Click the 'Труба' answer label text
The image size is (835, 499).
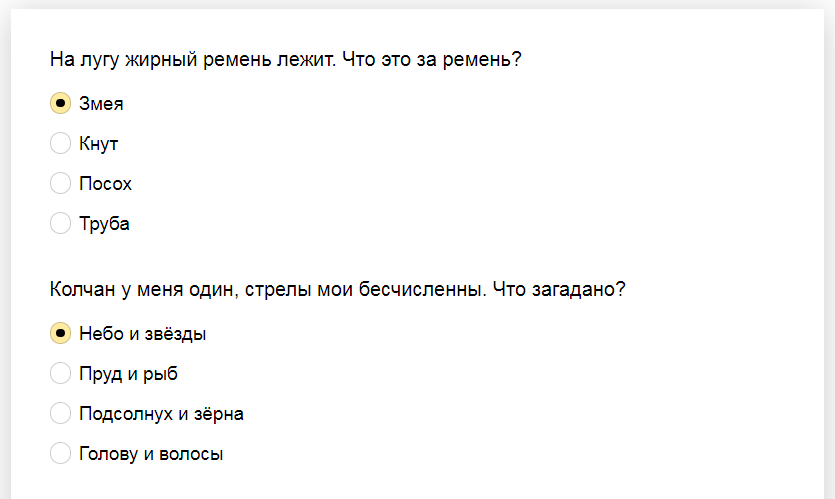(104, 224)
